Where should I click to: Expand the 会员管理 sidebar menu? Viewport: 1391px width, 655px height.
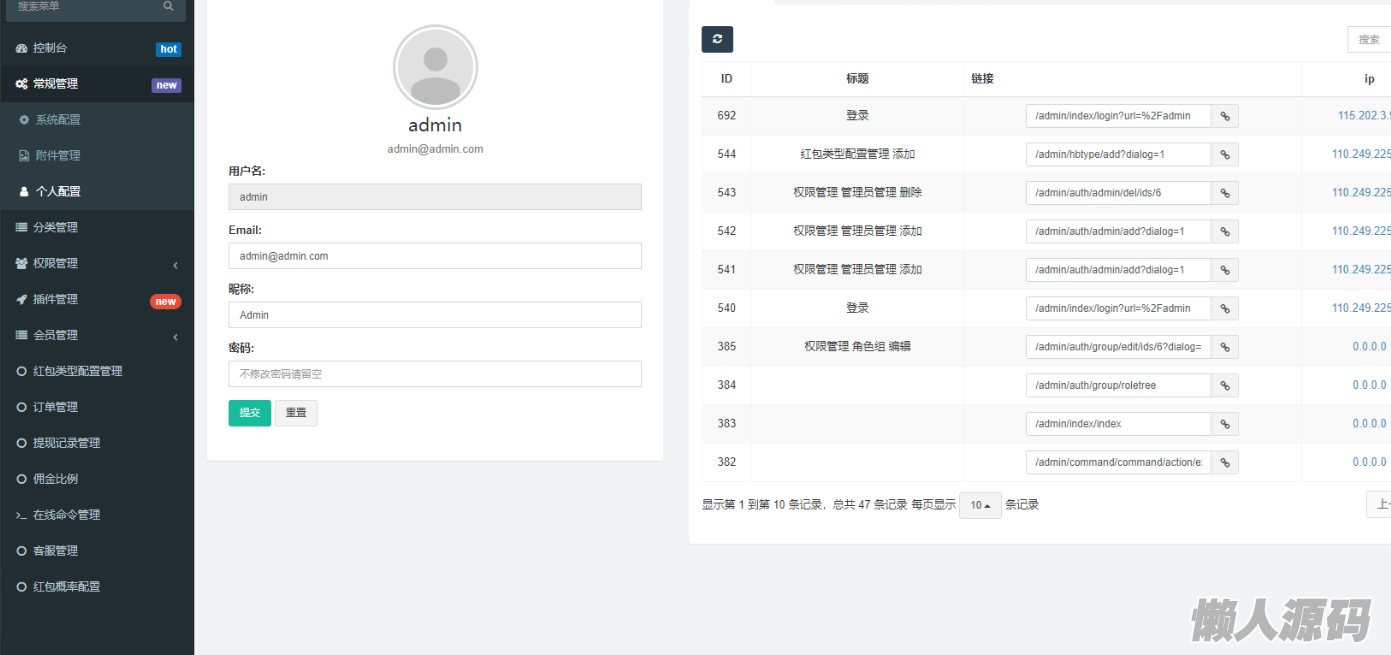96,336
